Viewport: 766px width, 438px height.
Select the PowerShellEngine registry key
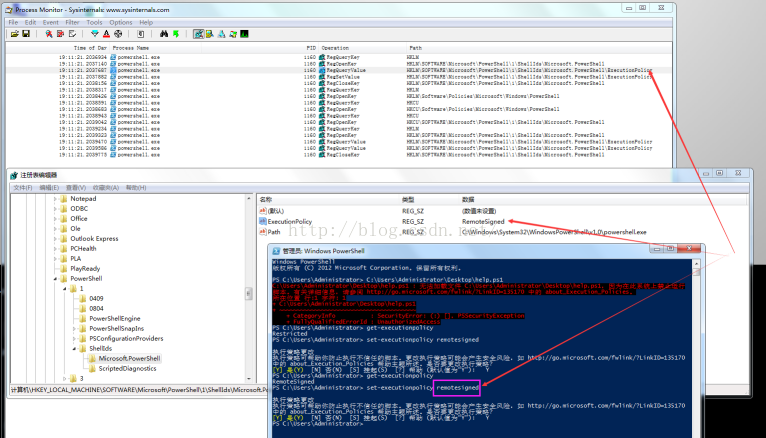(114, 318)
